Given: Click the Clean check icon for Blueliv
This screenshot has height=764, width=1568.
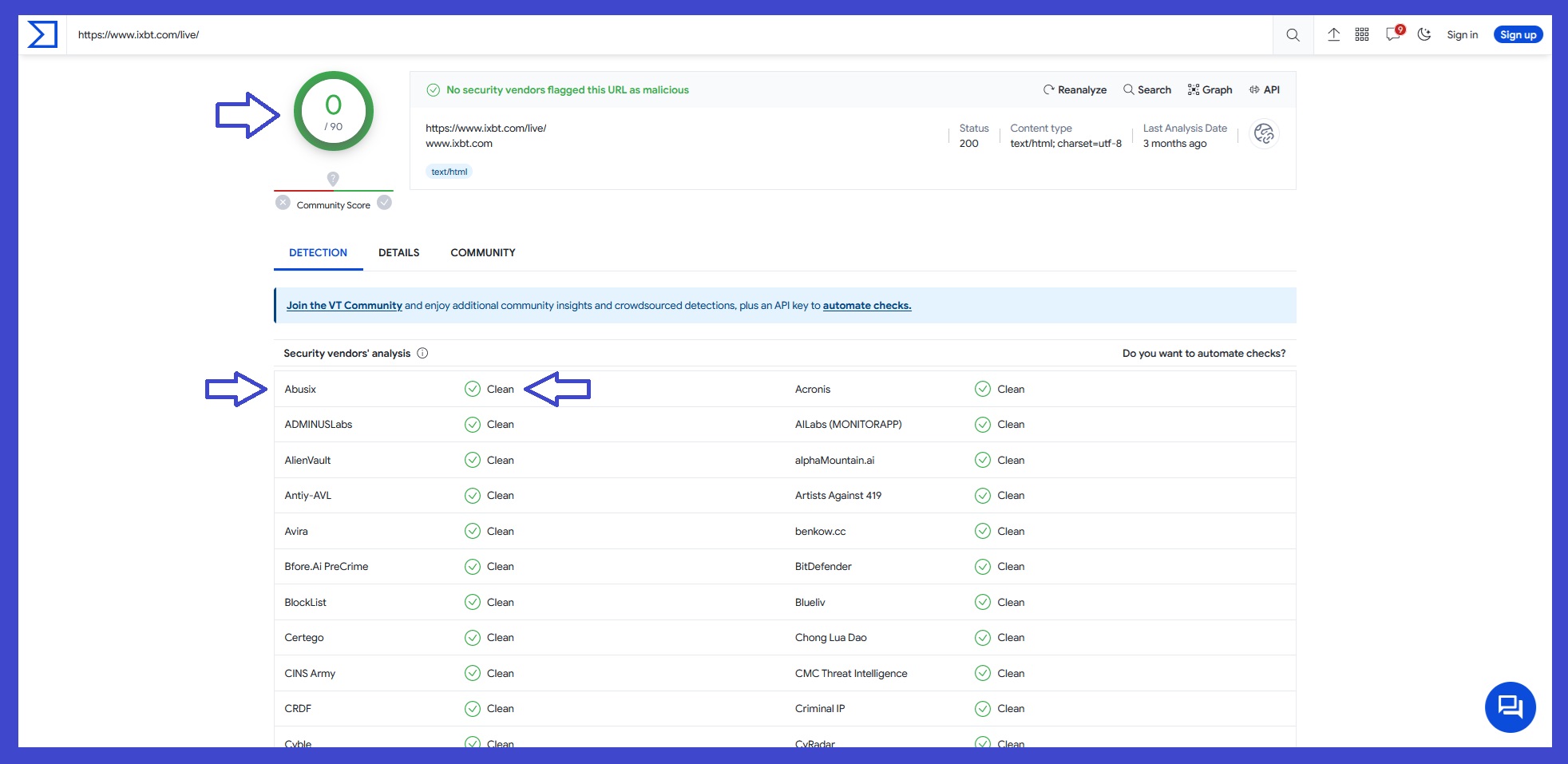Looking at the screenshot, I should [983, 602].
